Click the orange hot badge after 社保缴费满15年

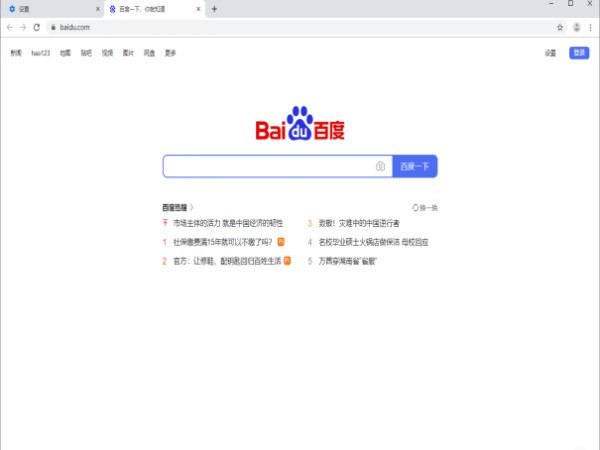tap(281, 242)
